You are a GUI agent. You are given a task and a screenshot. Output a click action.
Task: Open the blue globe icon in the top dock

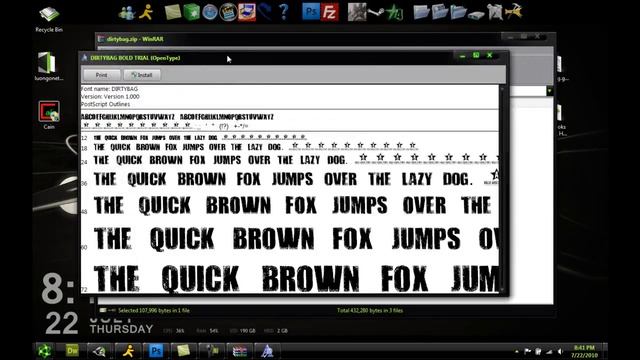[210, 12]
